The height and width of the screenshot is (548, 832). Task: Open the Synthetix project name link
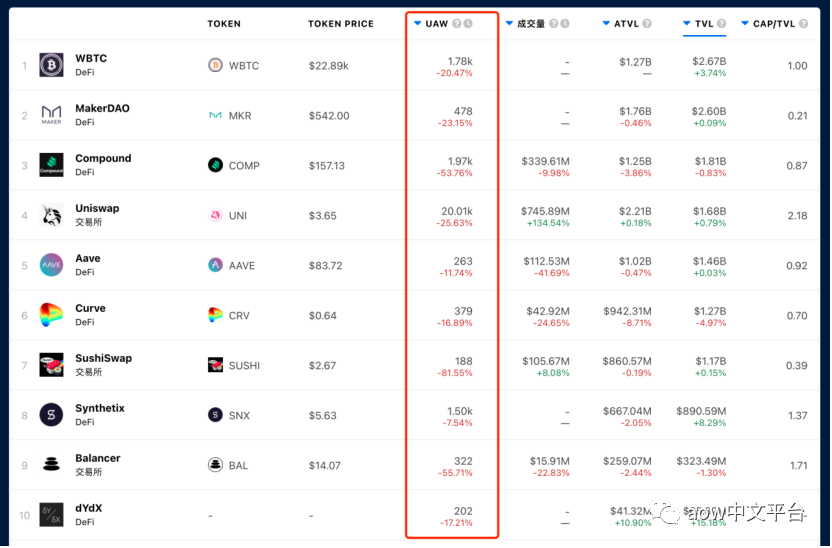100,408
